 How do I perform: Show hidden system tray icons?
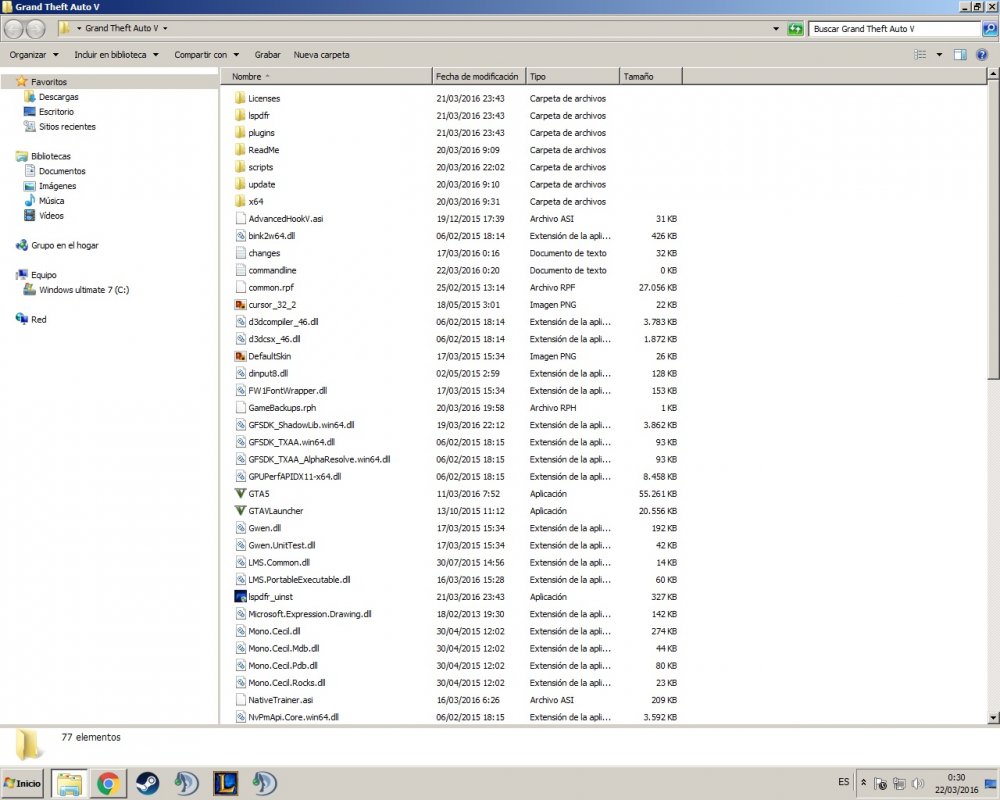[x=864, y=783]
